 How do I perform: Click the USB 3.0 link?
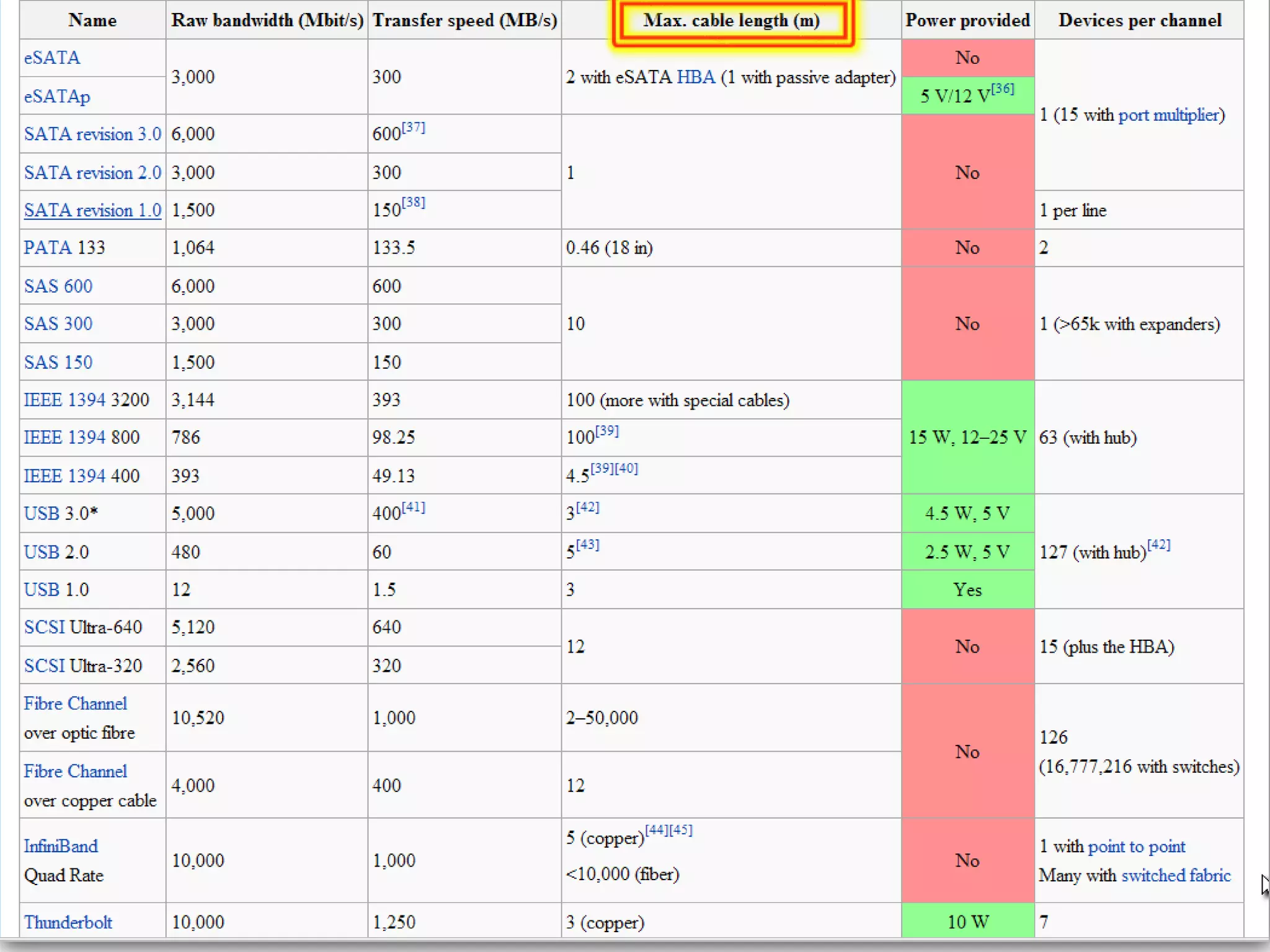pos(42,514)
